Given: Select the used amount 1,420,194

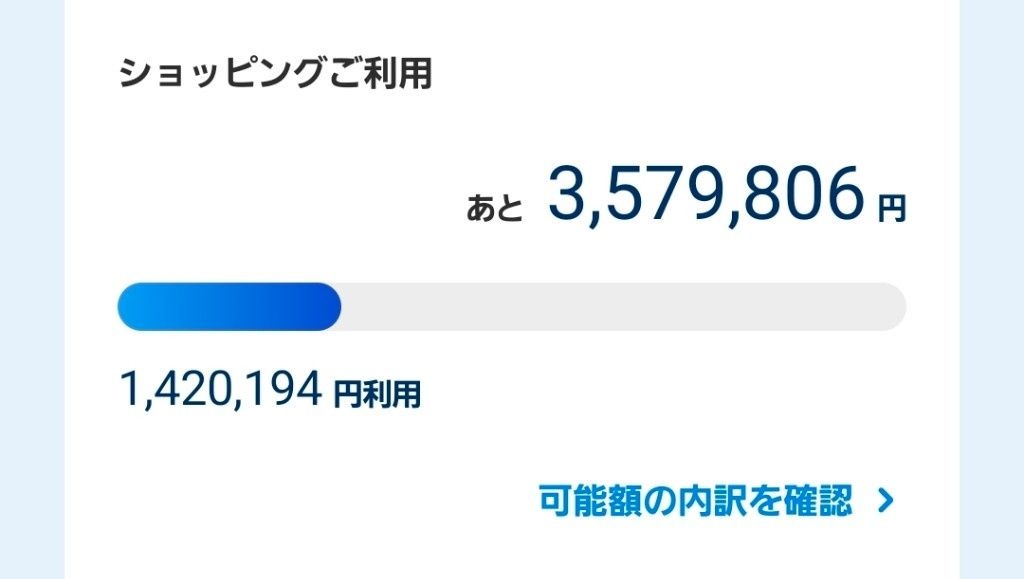Looking at the screenshot, I should (x=220, y=390).
